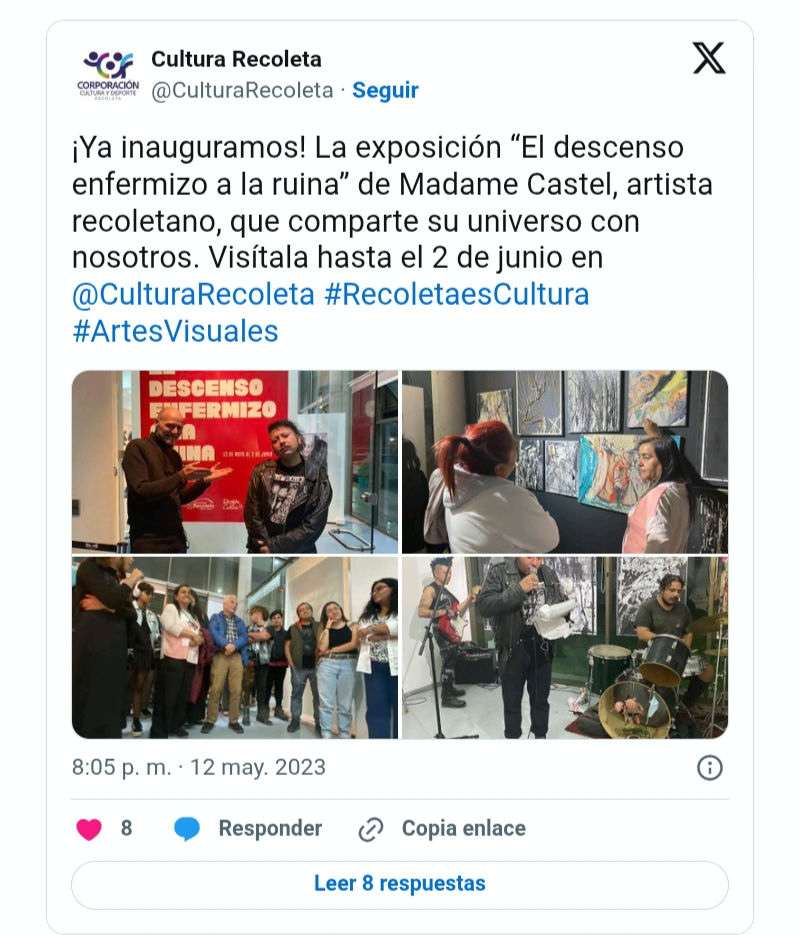Click the @CulturaRecoleta mention in tweet text
This screenshot has height=935, width=800.
tap(193, 295)
